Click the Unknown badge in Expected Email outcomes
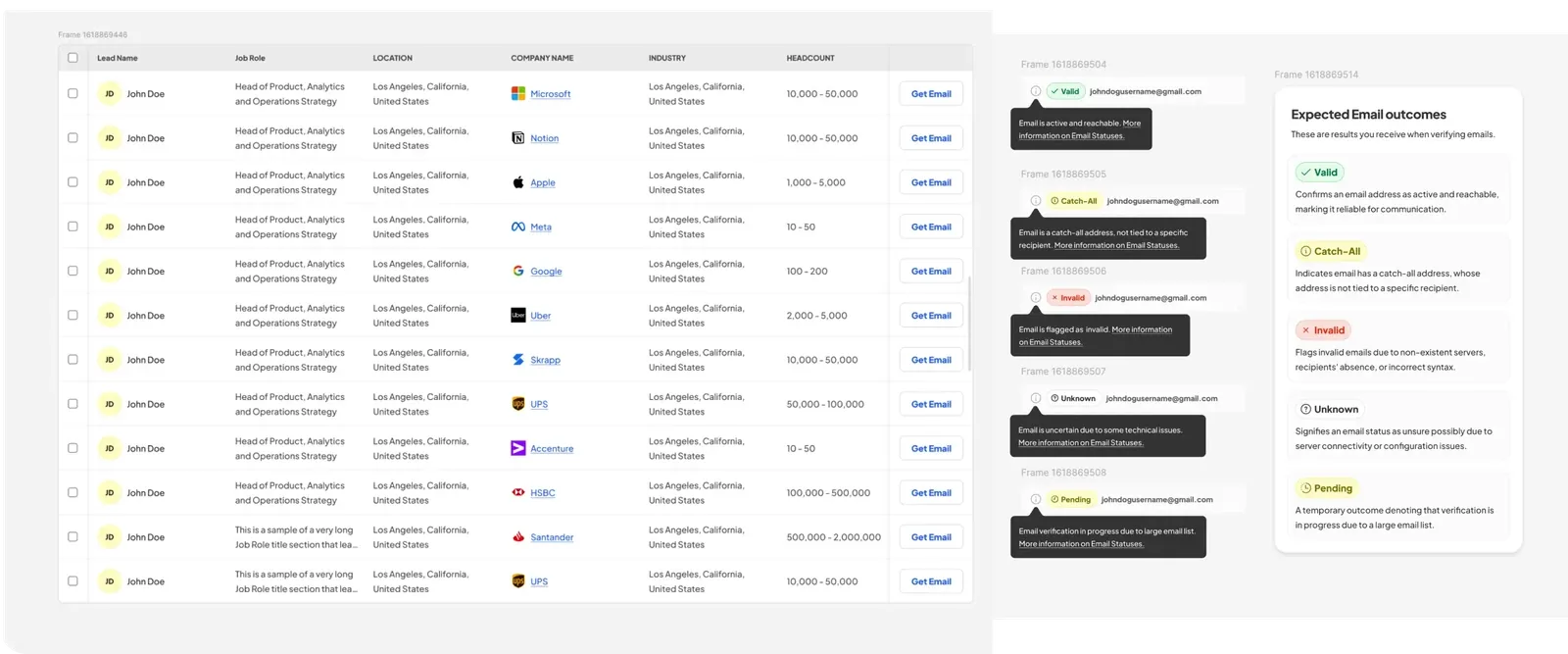Screen dimensions: 1568x654 1330,409
